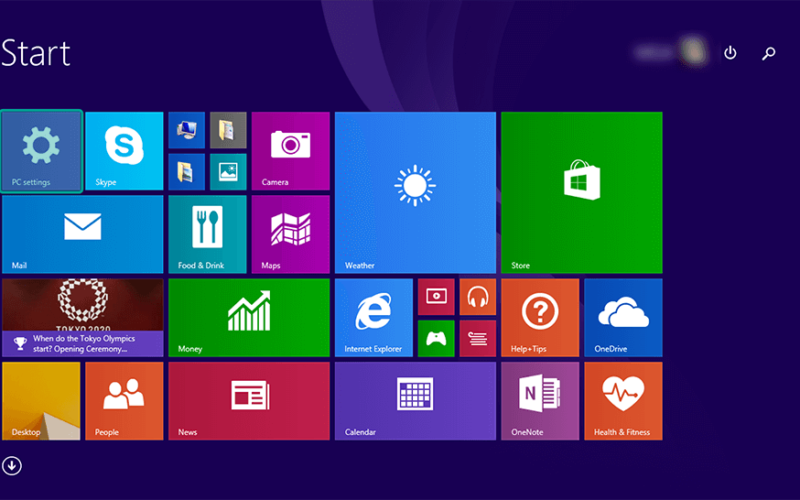
Task: Launch the News tile
Action: (249, 401)
